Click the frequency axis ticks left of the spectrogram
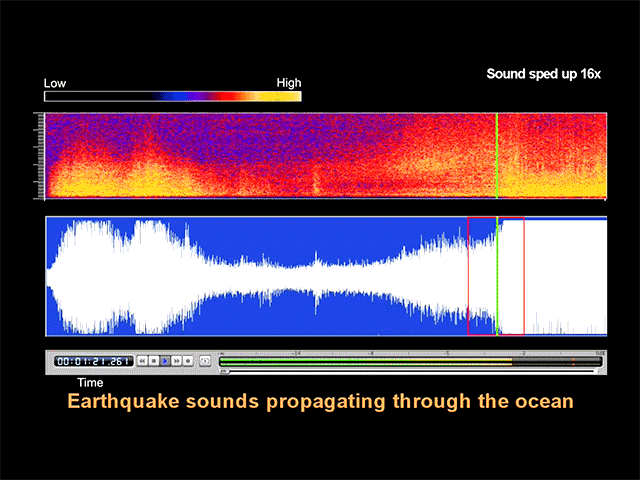 point(41,155)
